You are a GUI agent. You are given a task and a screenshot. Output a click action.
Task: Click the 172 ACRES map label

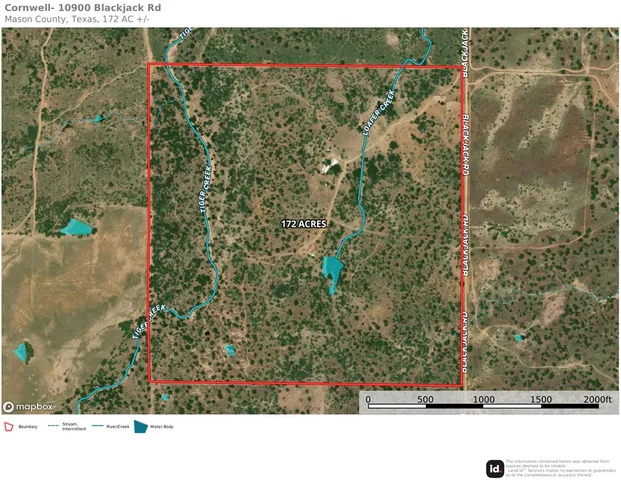tap(306, 224)
